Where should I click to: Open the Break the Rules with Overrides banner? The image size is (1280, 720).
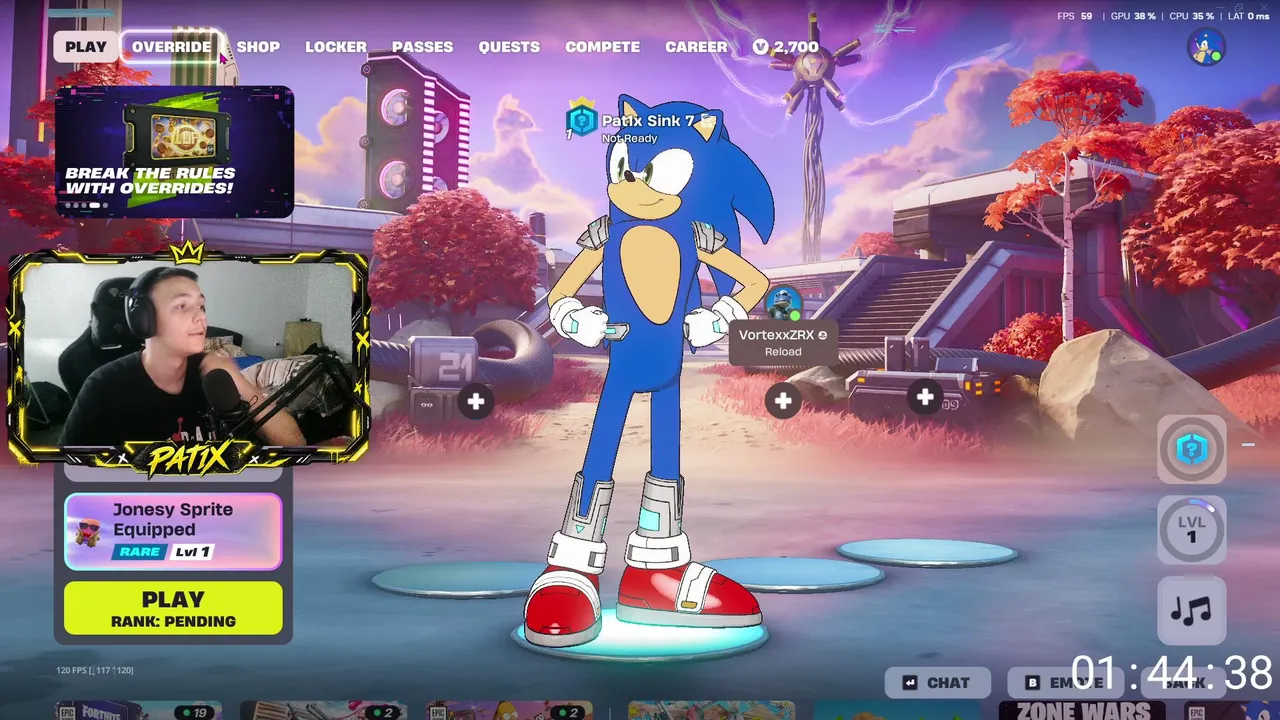point(174,151)
